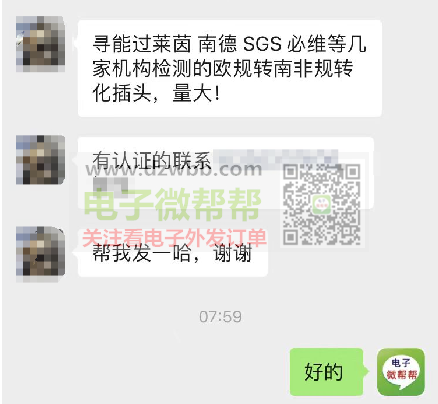Select the green 好的 reply bubble
This screenshot has width=438, height=404.
point(327,372)
